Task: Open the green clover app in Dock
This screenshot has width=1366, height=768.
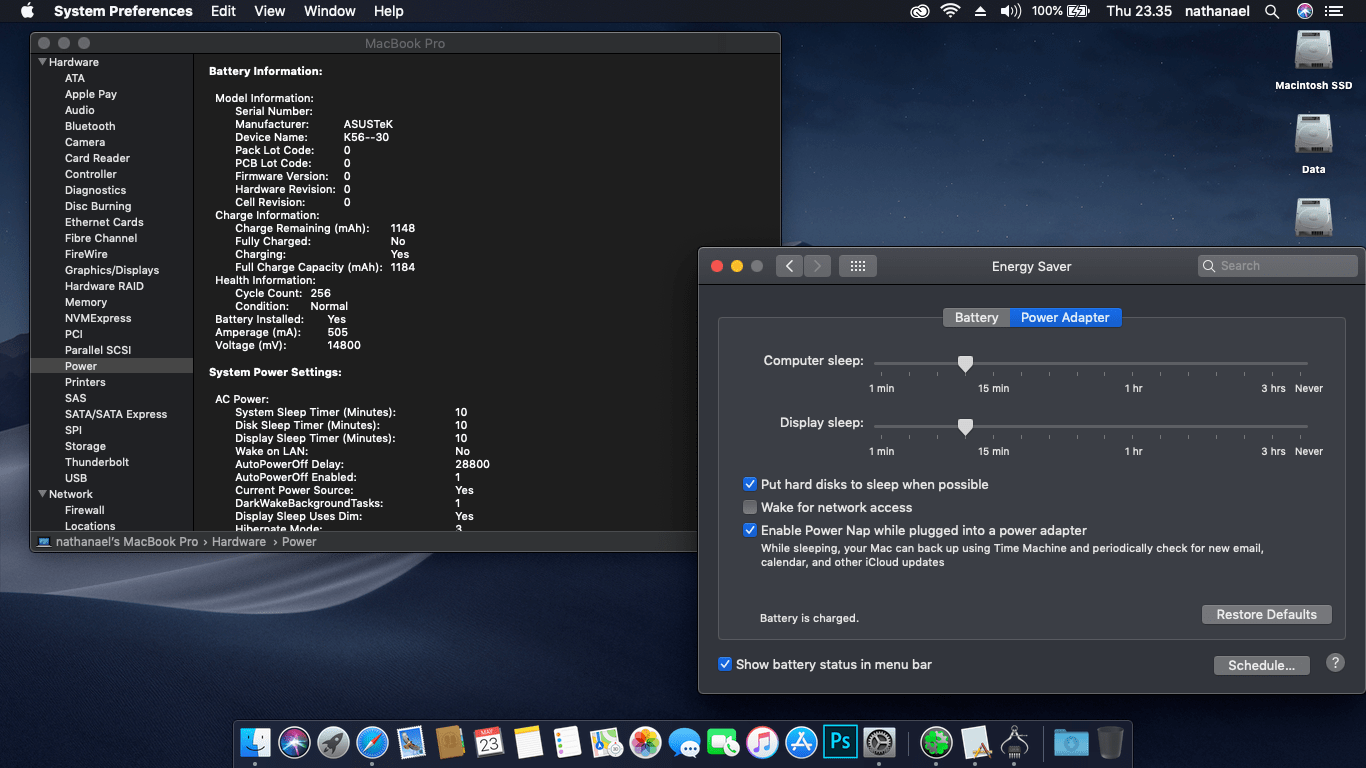Action: click(936, 742)
